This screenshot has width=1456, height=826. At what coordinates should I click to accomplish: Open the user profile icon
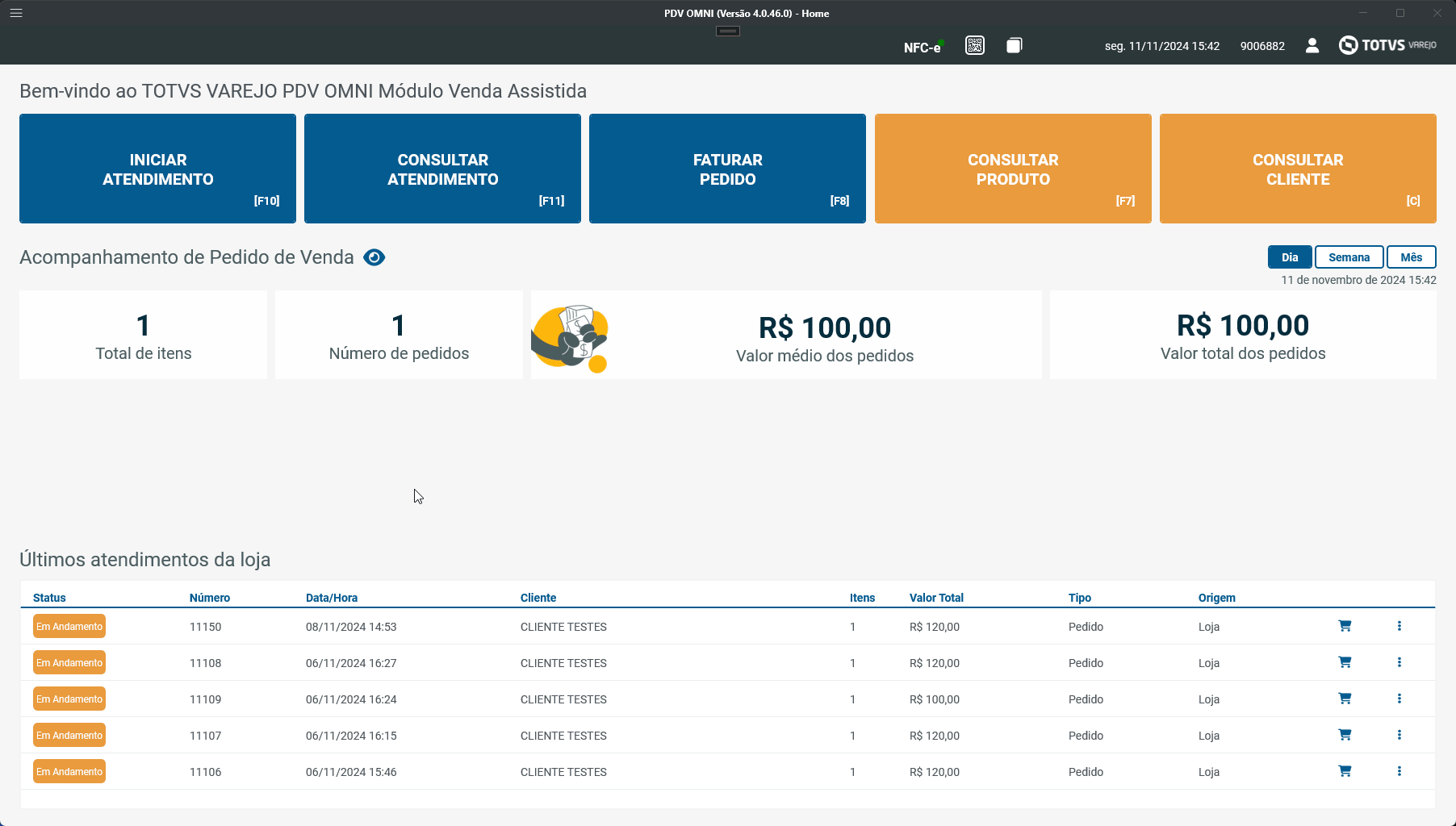point(1312,46)
